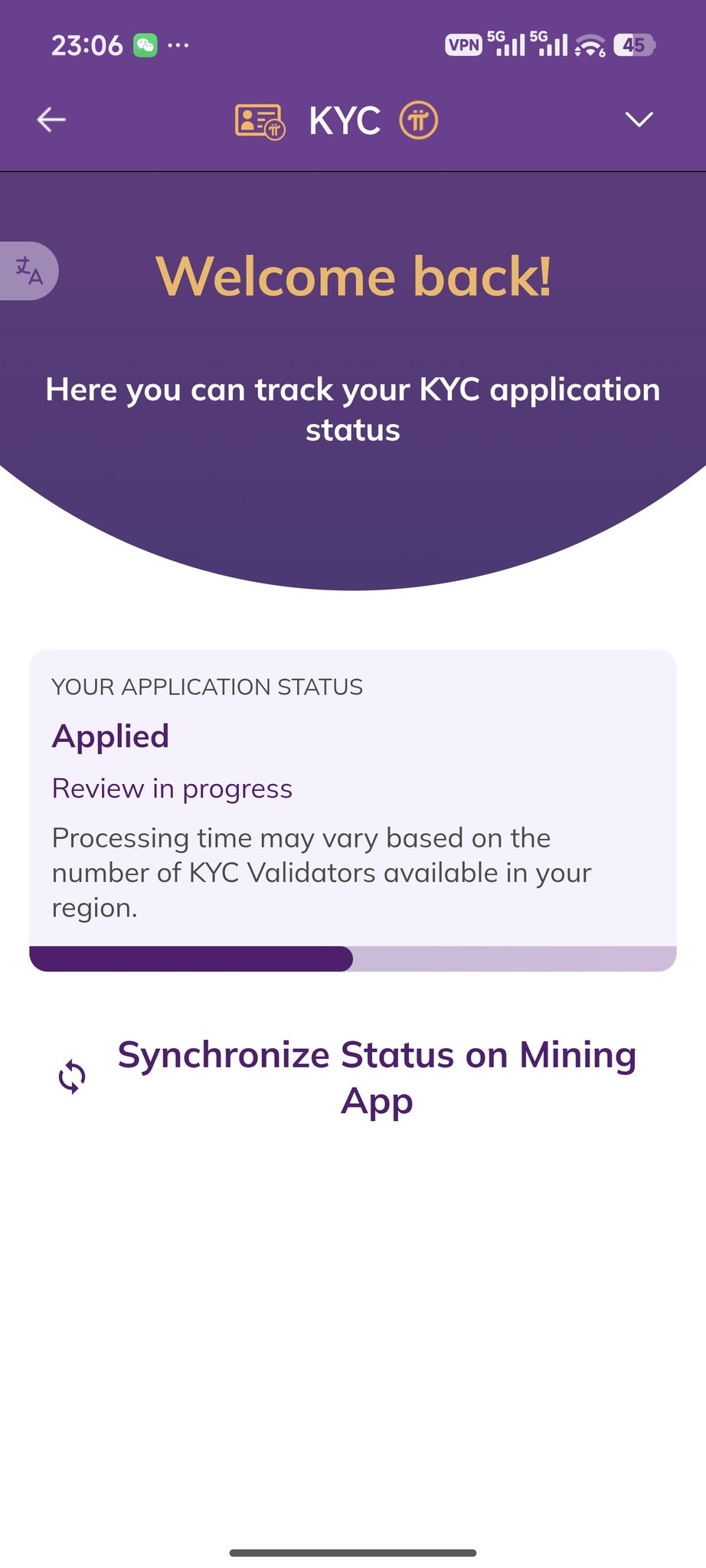This screenshot has width=706, height=1568.
Task: Go back using the arrow icon
Action: [51, 119]
